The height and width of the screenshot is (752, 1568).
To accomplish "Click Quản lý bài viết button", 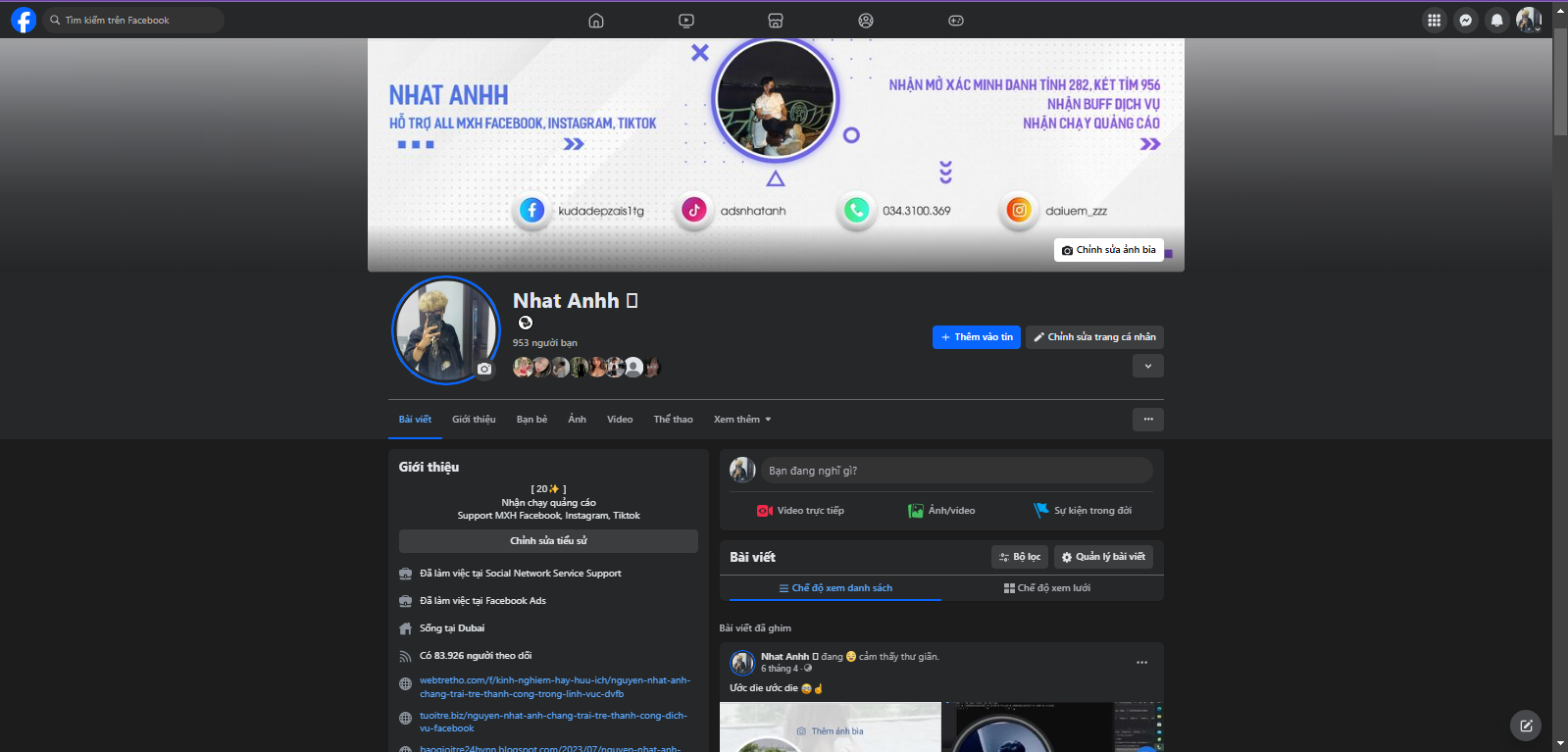I will (1103, 557).
